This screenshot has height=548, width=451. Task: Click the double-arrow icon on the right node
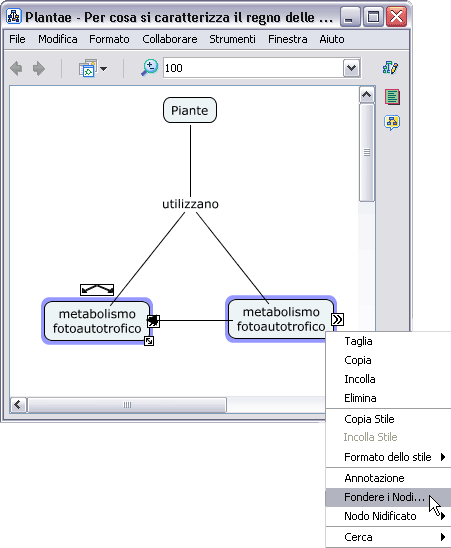point(337,319)
